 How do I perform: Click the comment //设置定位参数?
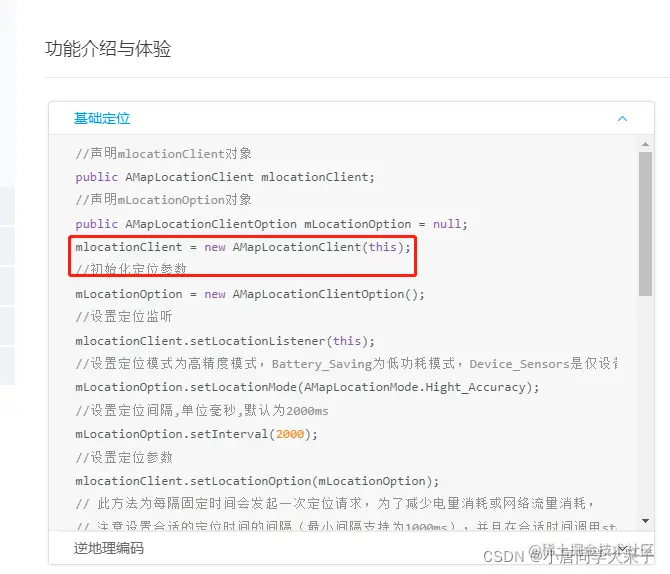(x=124, y=458)
